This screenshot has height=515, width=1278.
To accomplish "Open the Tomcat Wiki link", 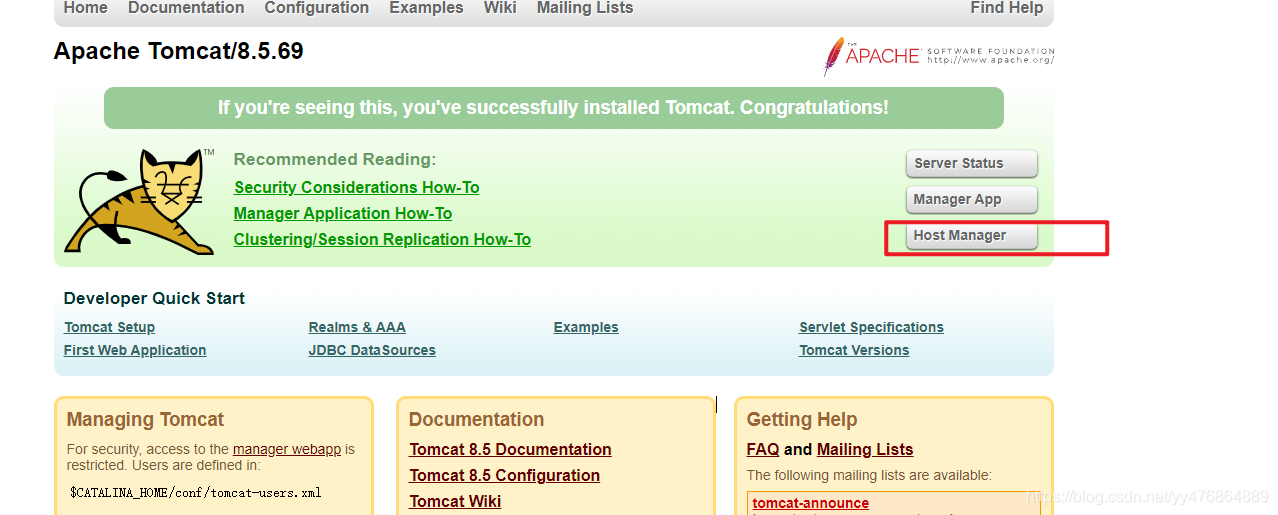I will (455, 501).
